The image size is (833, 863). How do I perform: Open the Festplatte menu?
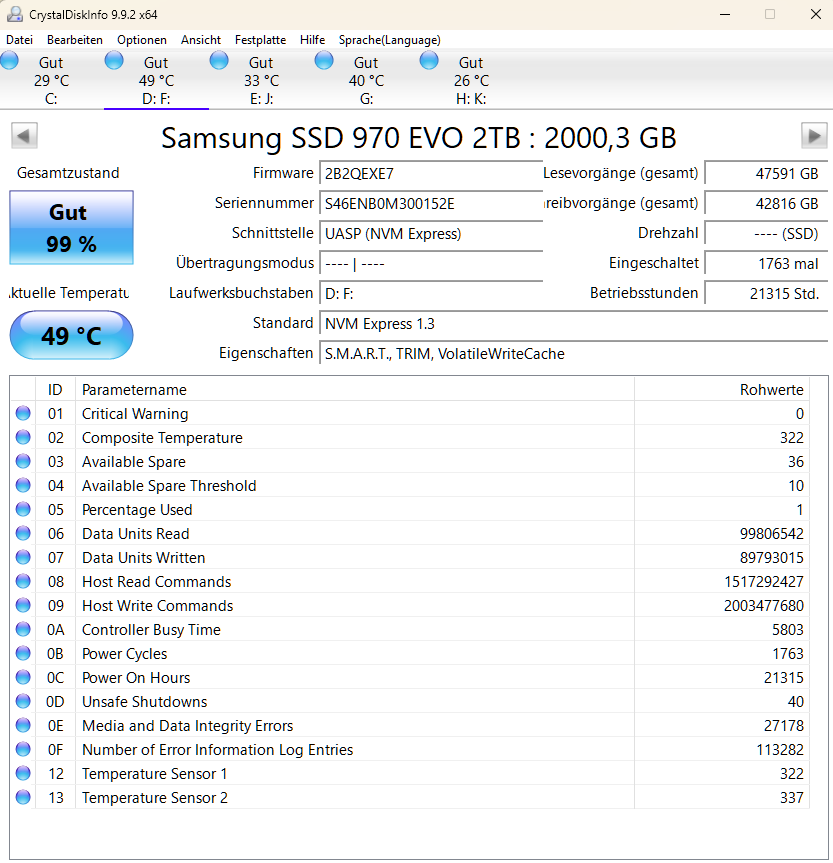tap(260, 40)
